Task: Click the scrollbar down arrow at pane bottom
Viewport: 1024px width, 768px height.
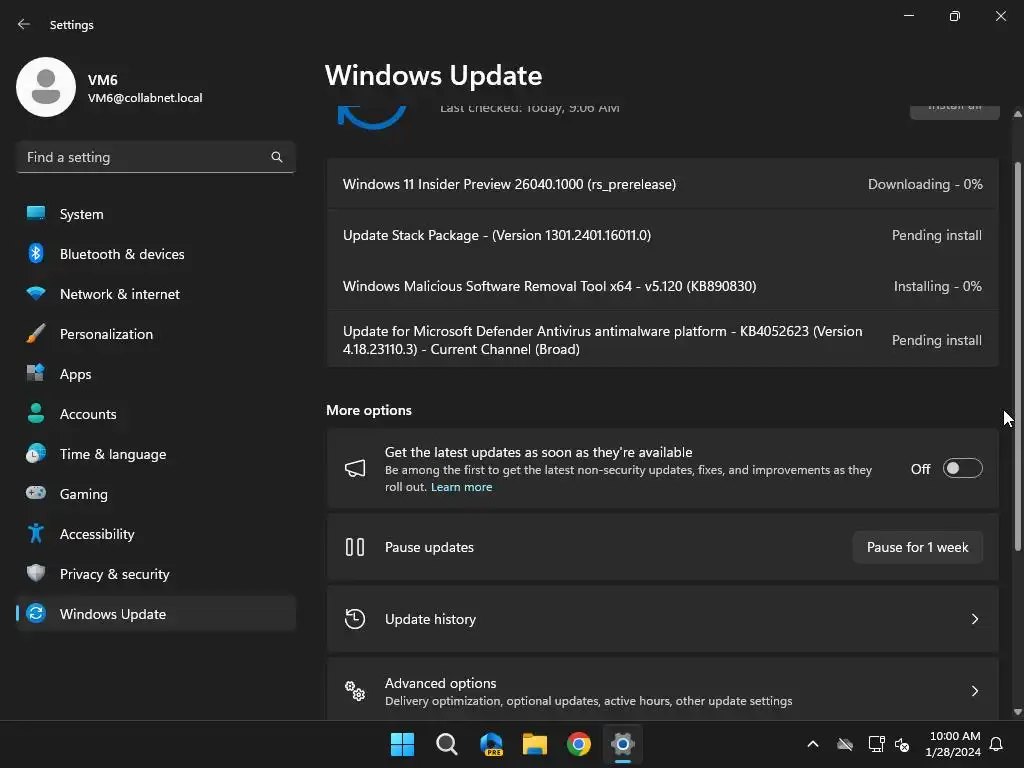Action: tap(1017, 712)
